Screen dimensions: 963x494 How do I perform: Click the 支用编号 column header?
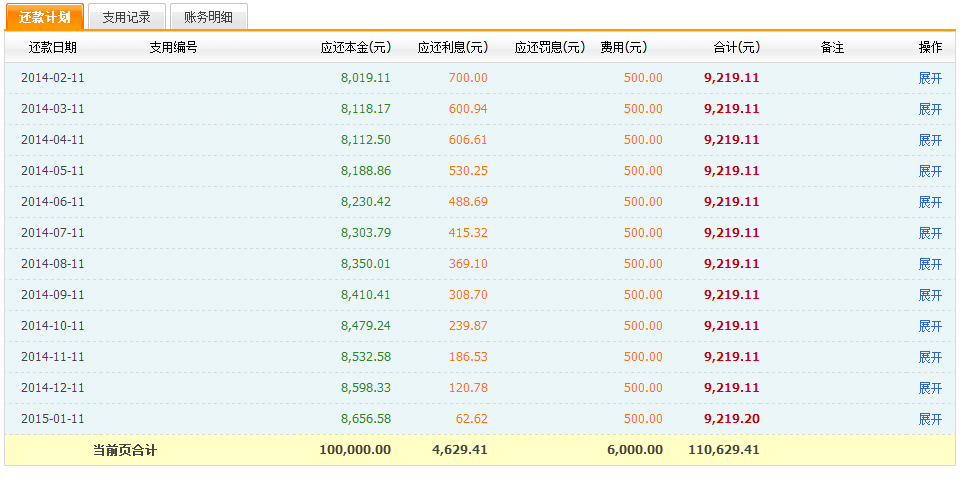[x=173, y=47]
